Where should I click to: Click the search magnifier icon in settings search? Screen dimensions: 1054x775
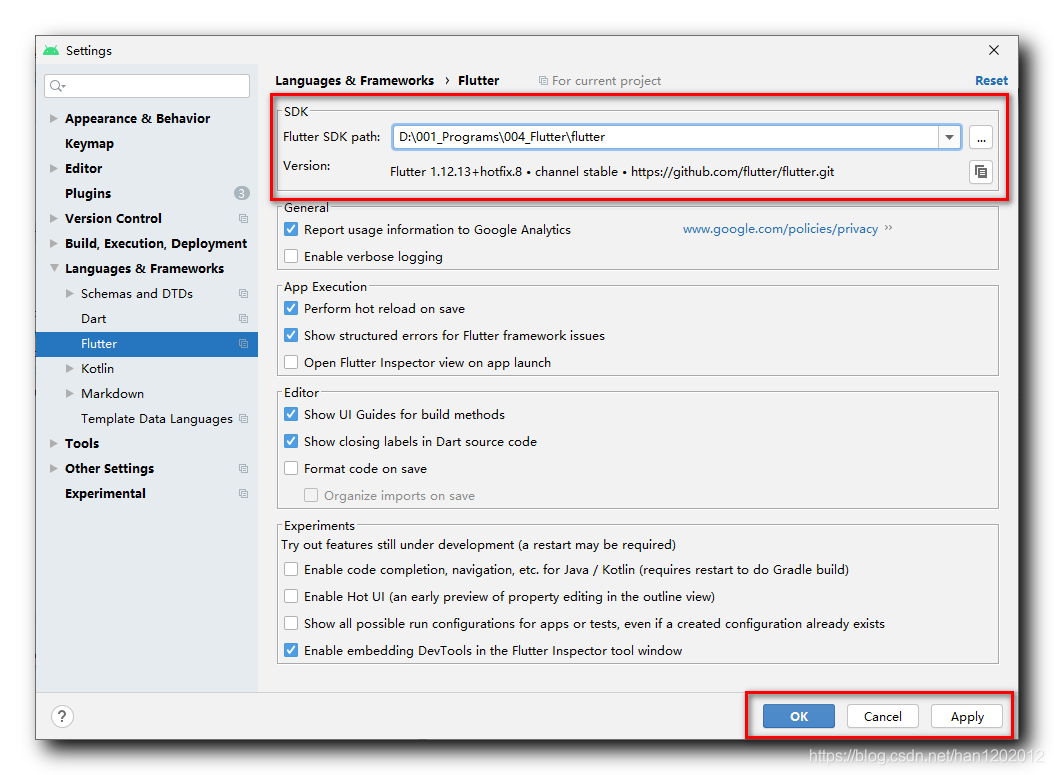[57, 86]
